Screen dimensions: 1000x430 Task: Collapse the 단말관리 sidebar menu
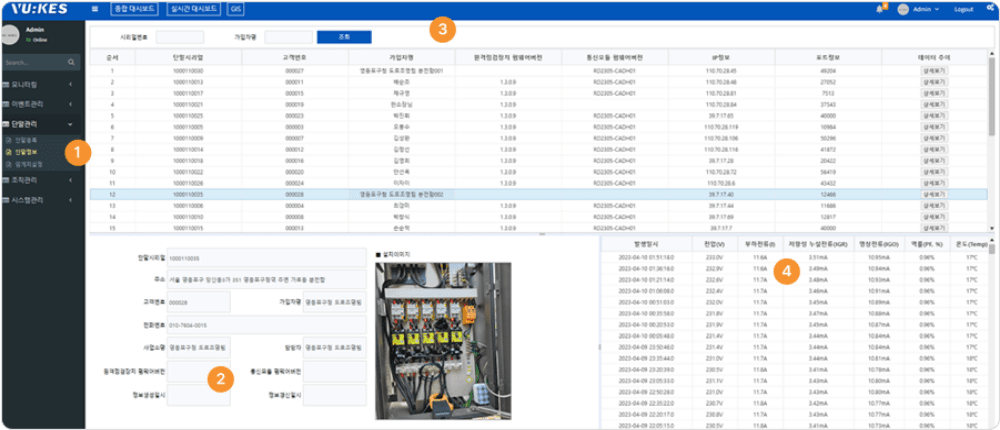[x=38, y=122]
